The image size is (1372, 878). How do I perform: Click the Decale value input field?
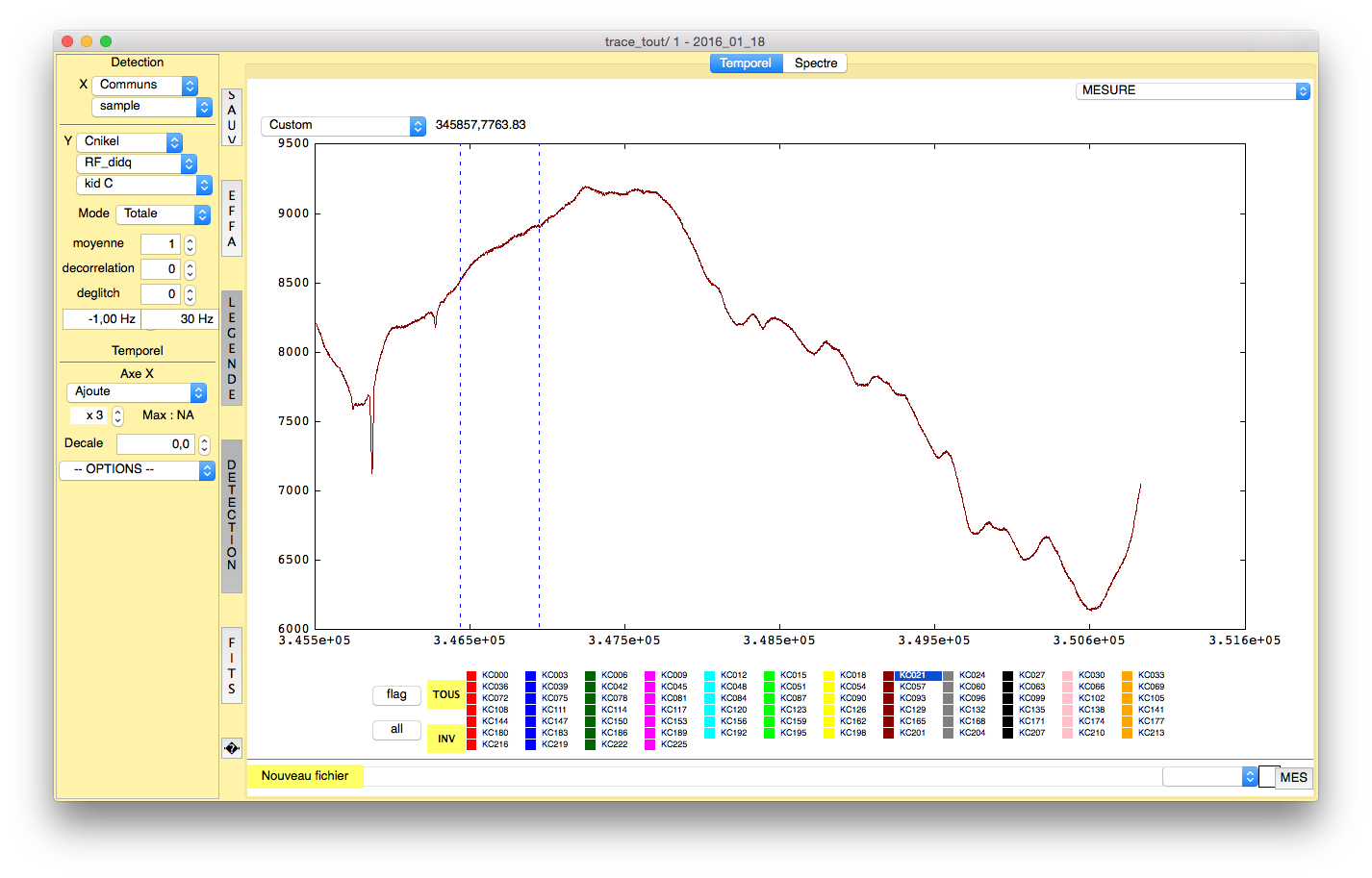point(156,444)
